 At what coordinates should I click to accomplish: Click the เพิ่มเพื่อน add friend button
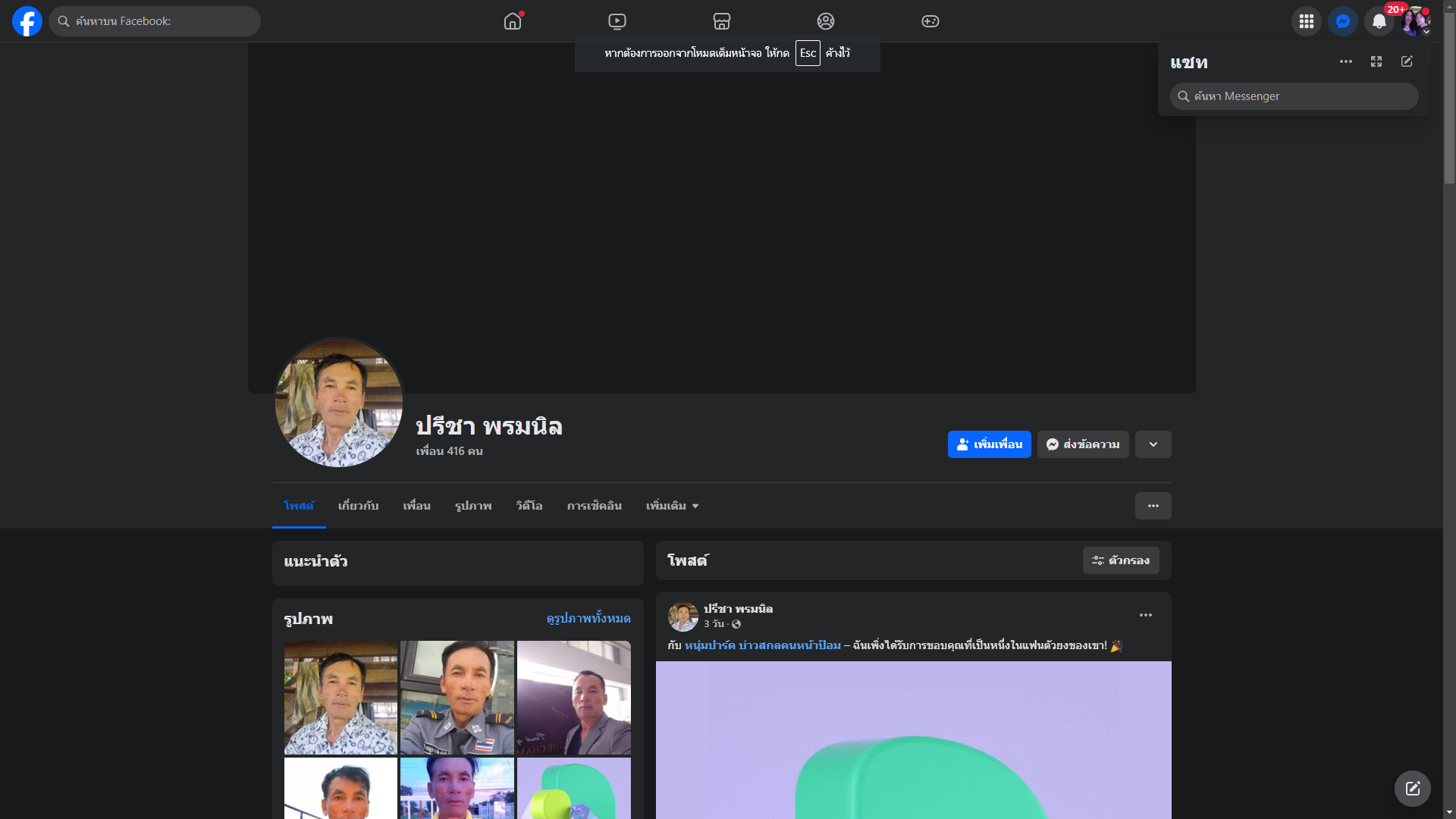click(x=989, y=444)
